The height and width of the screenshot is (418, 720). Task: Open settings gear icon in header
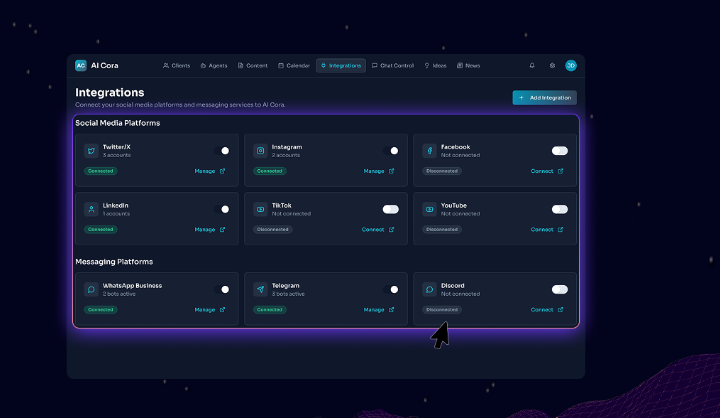pyautogui.click(x=551, y=66)
